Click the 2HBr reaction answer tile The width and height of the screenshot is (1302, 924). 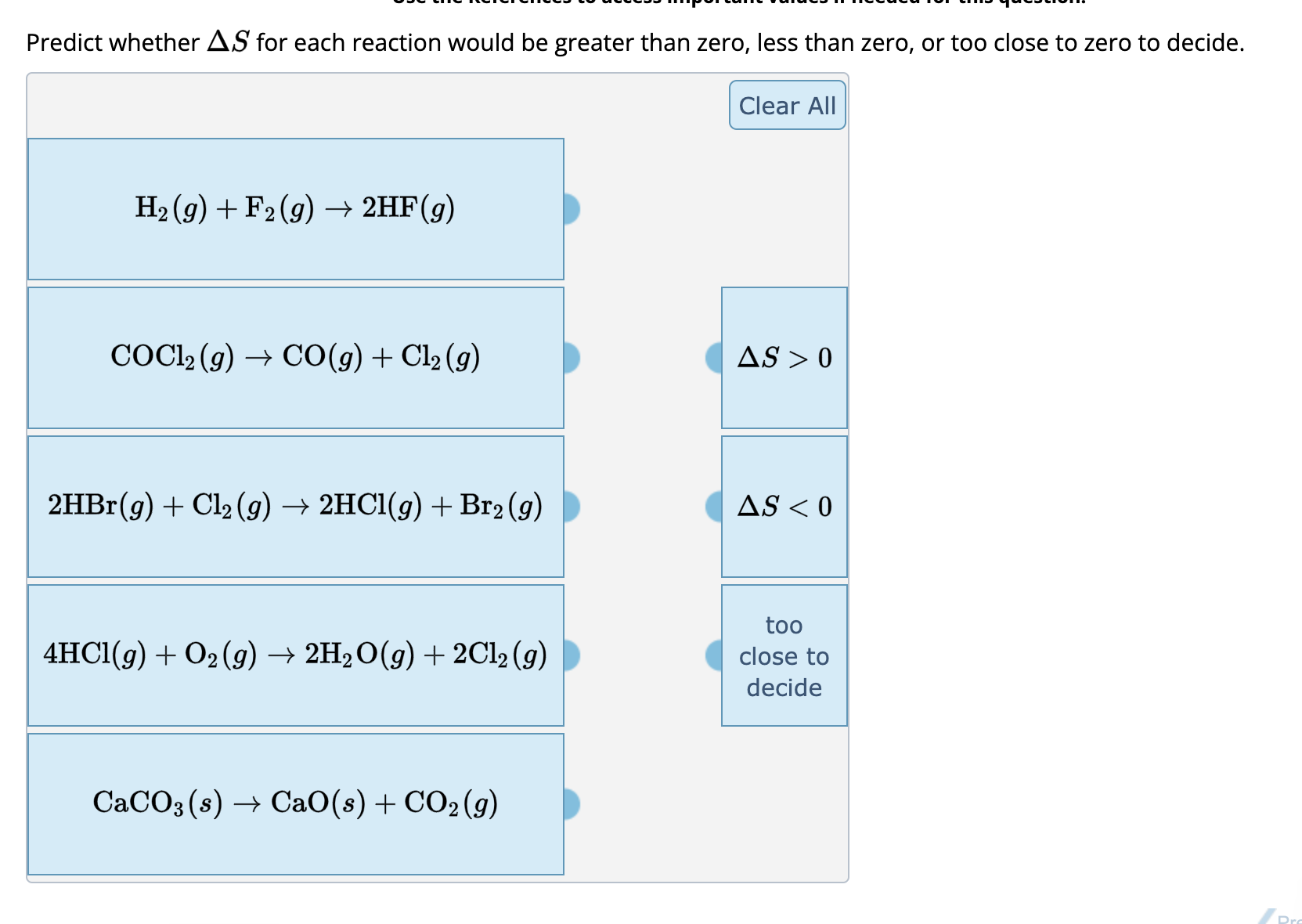296,507
